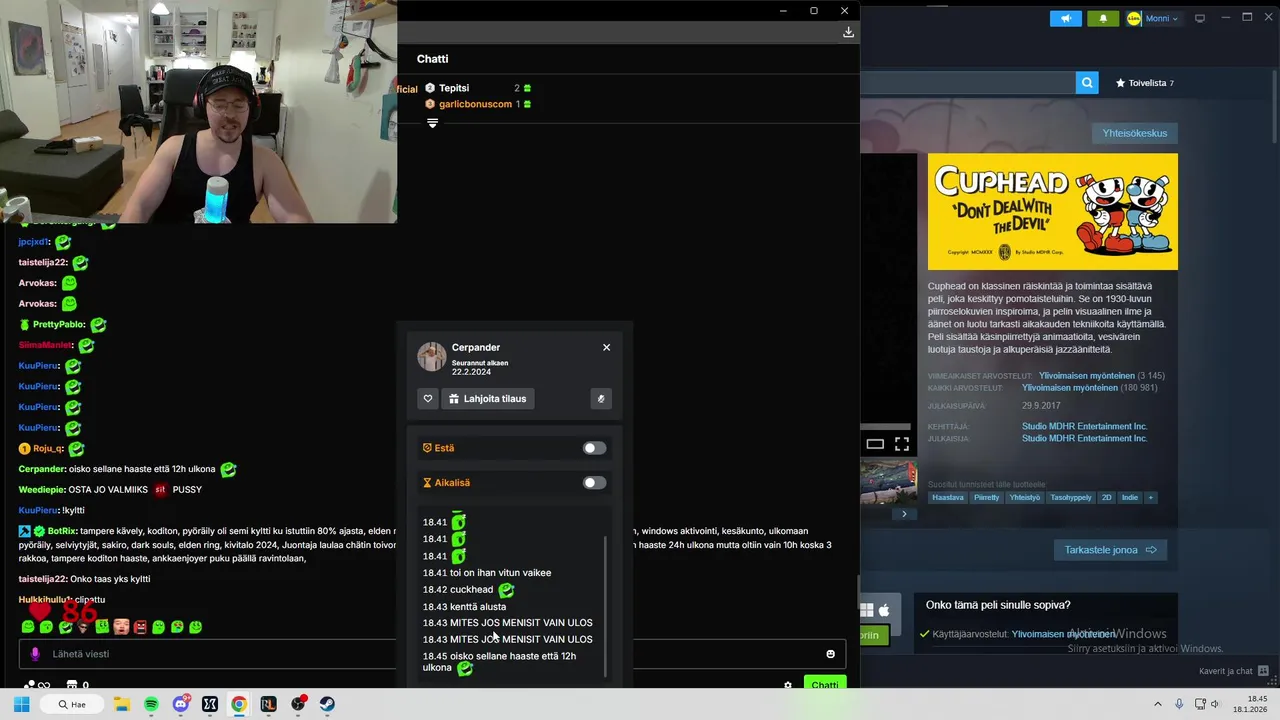Toggle the Aikalisä timeout switch

point(594,482)
